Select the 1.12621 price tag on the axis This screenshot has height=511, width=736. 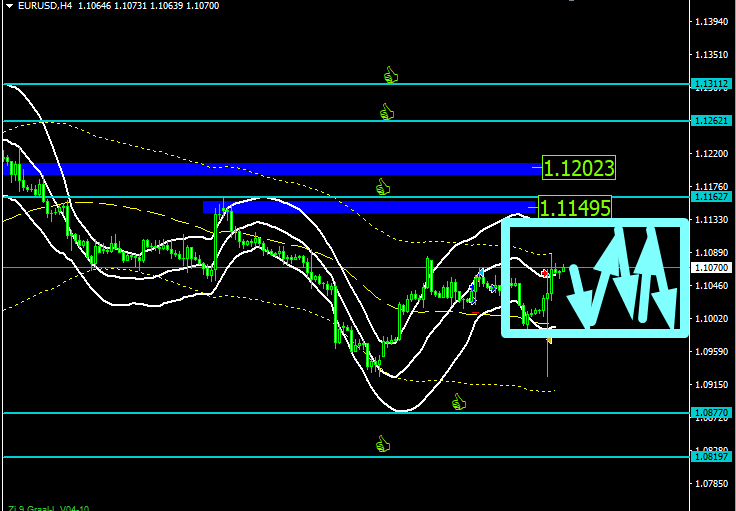(711, 121)
